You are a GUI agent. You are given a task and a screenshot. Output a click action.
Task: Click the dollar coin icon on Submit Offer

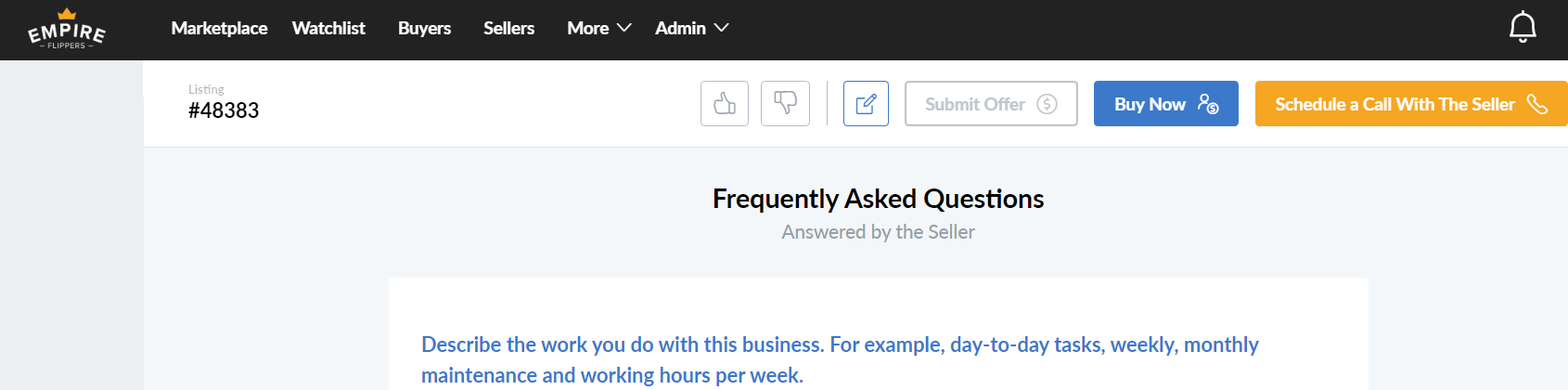pyautogui.click(x=1047, y=104)
